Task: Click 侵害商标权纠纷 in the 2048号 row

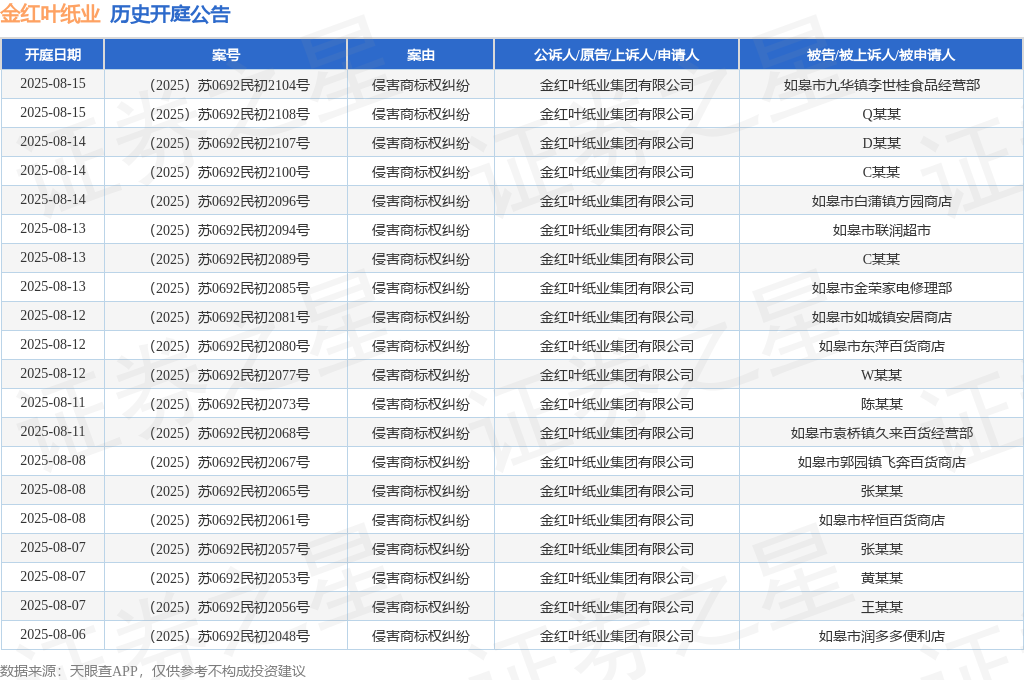Action: 421,636
